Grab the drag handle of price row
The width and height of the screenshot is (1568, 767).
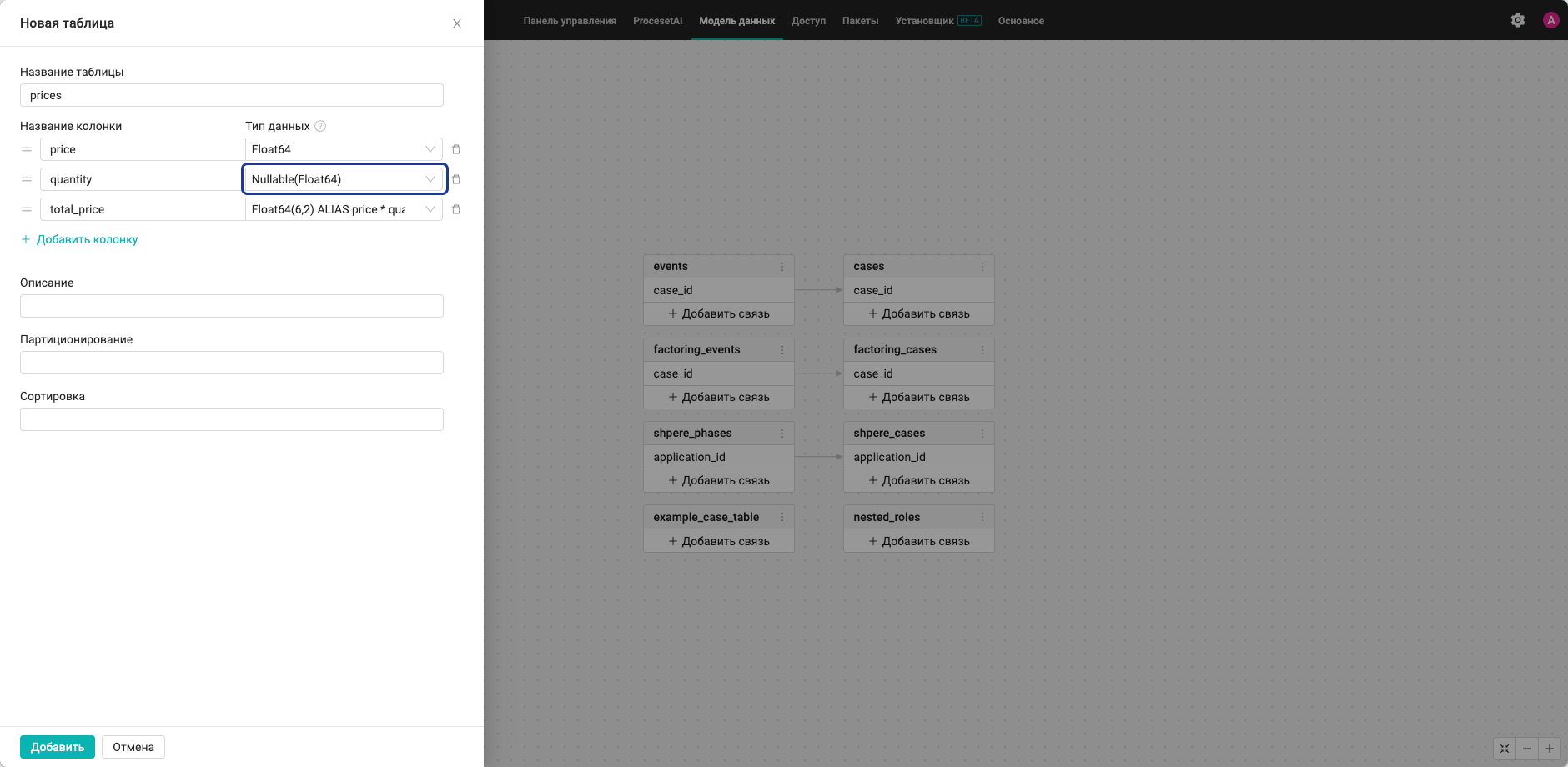click(27, 149)
